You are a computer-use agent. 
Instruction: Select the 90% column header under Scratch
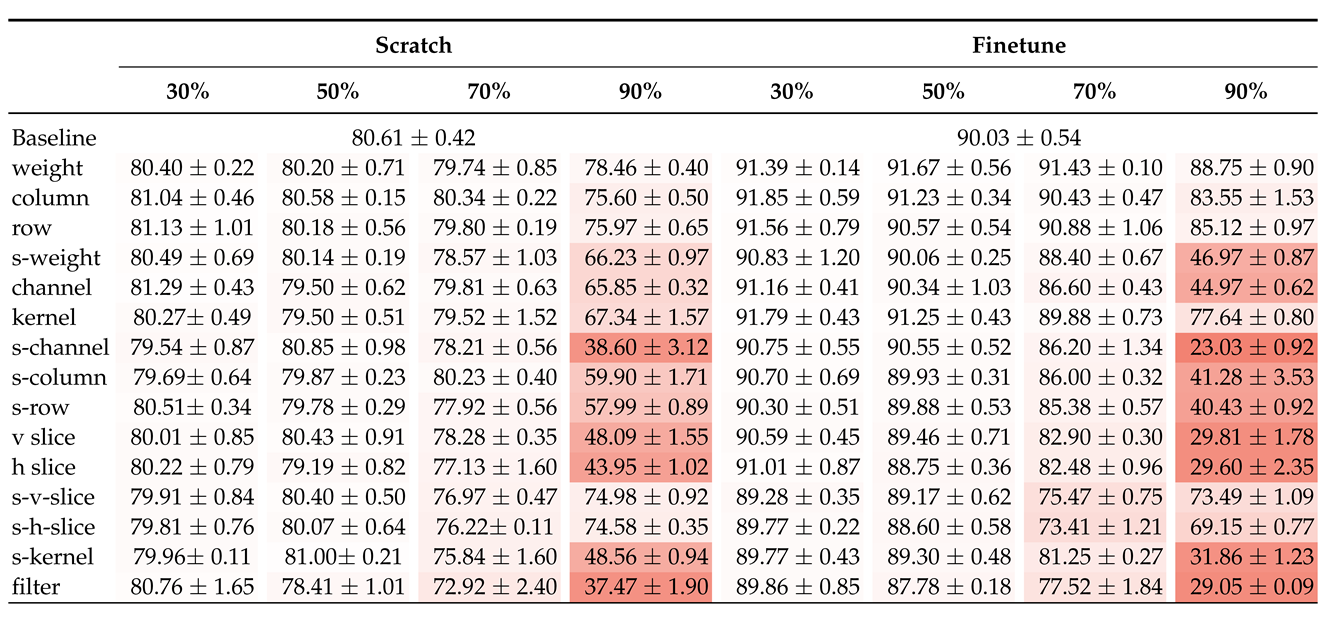[x=640, y=91]
